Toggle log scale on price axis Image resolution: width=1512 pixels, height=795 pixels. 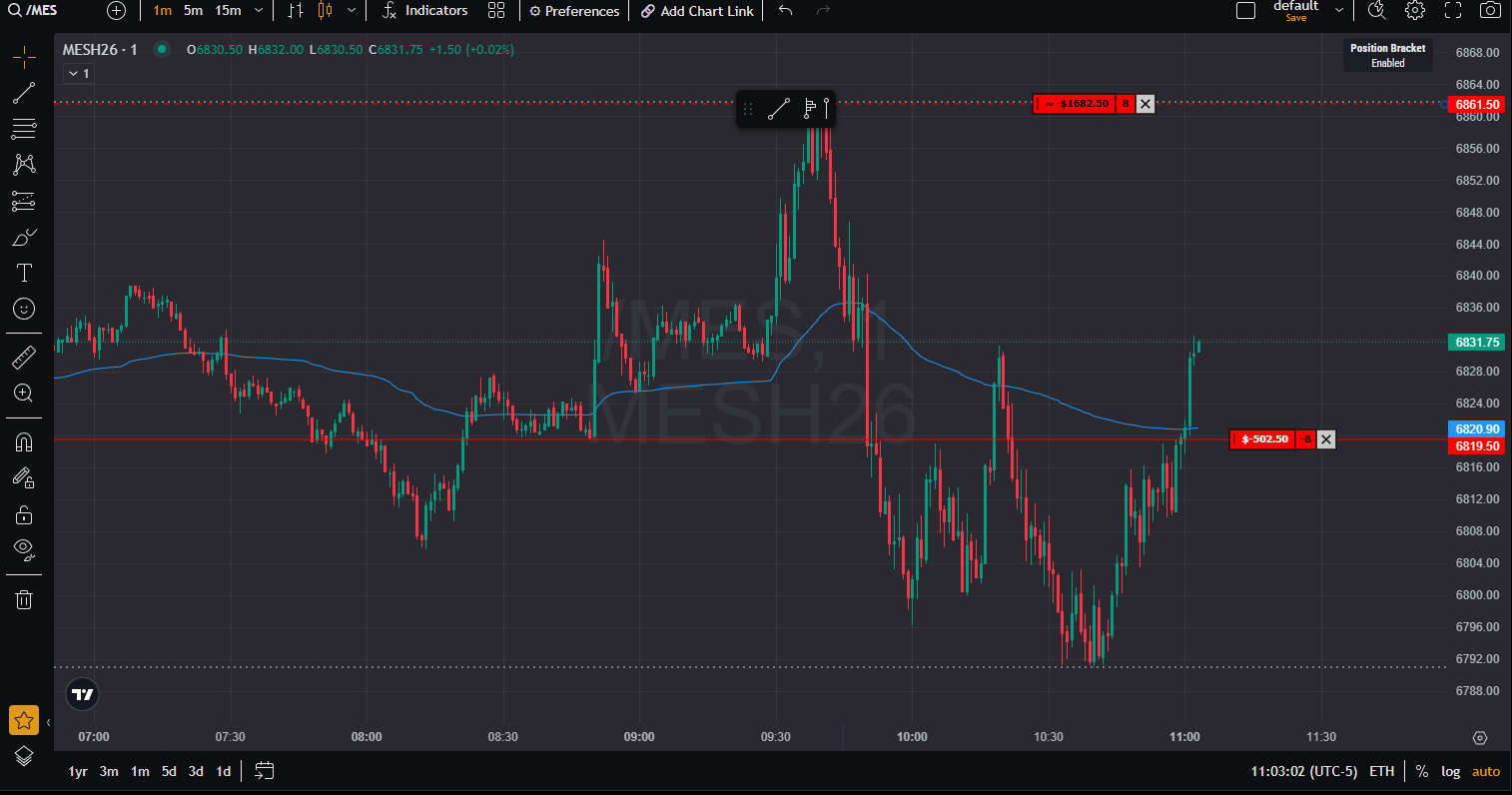pos(1450,771)
